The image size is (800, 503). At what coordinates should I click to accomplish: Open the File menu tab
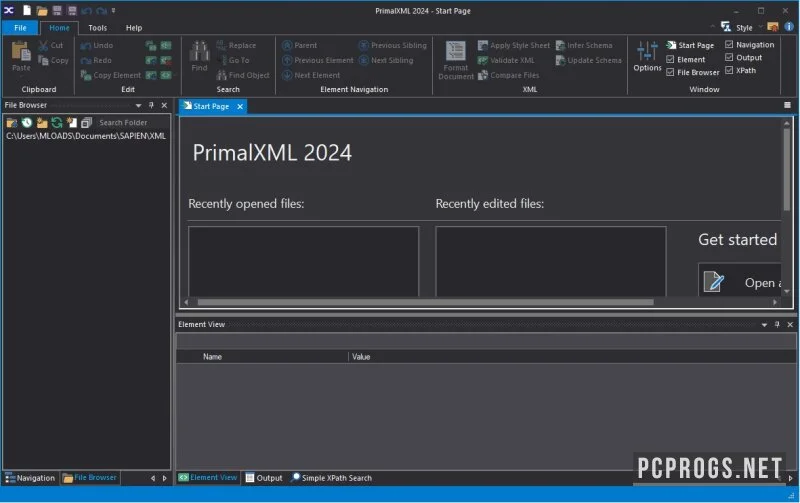tap(20, 28)
